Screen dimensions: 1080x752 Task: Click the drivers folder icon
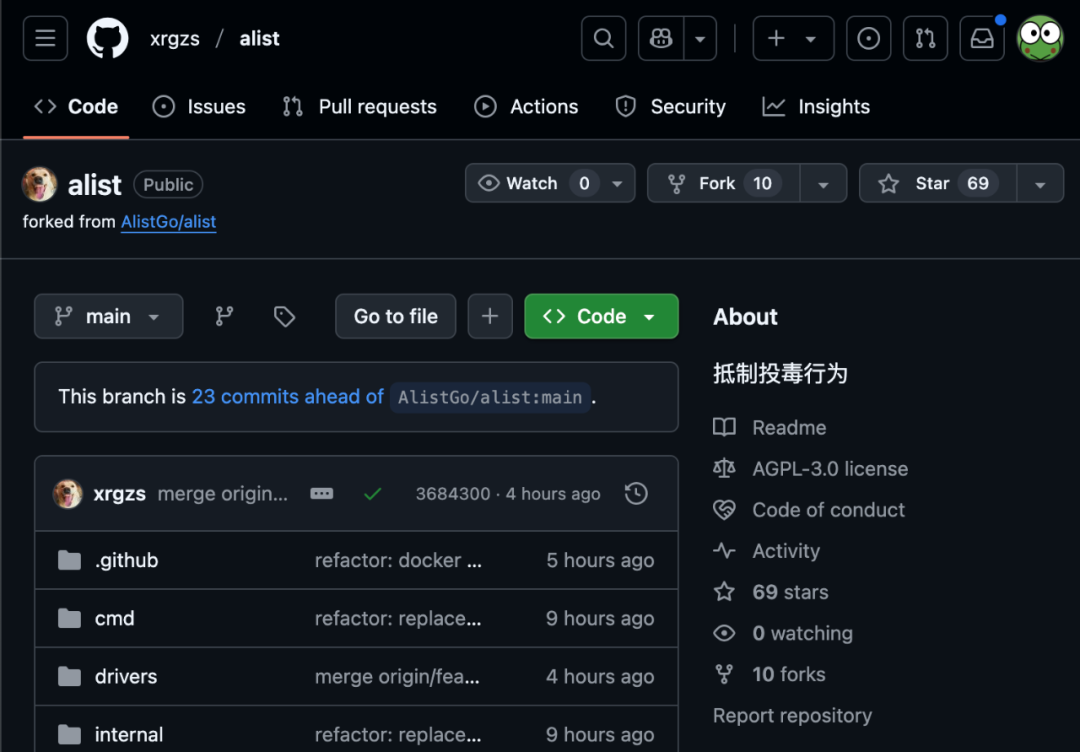[x=70, y=676]
